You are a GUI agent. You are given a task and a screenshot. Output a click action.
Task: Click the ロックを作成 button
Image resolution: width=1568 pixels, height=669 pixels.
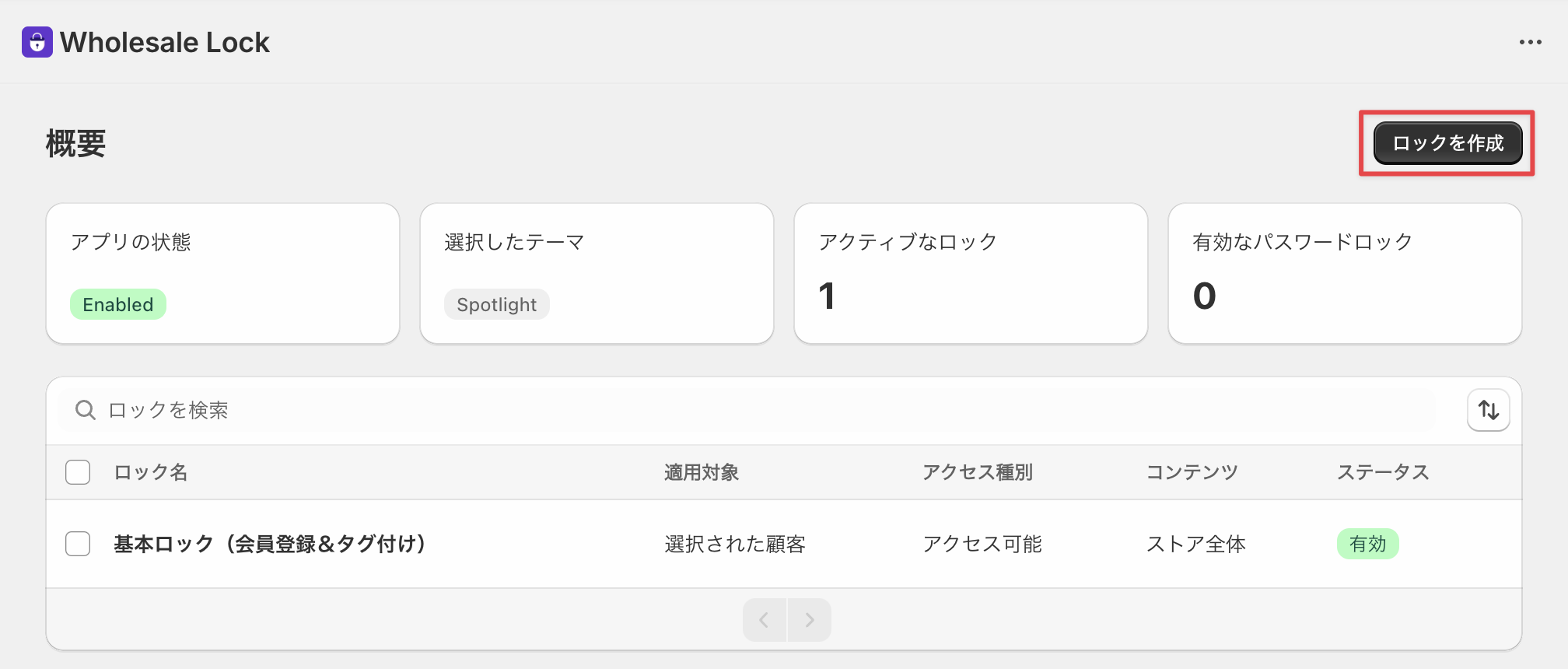tap(1447, 143)
